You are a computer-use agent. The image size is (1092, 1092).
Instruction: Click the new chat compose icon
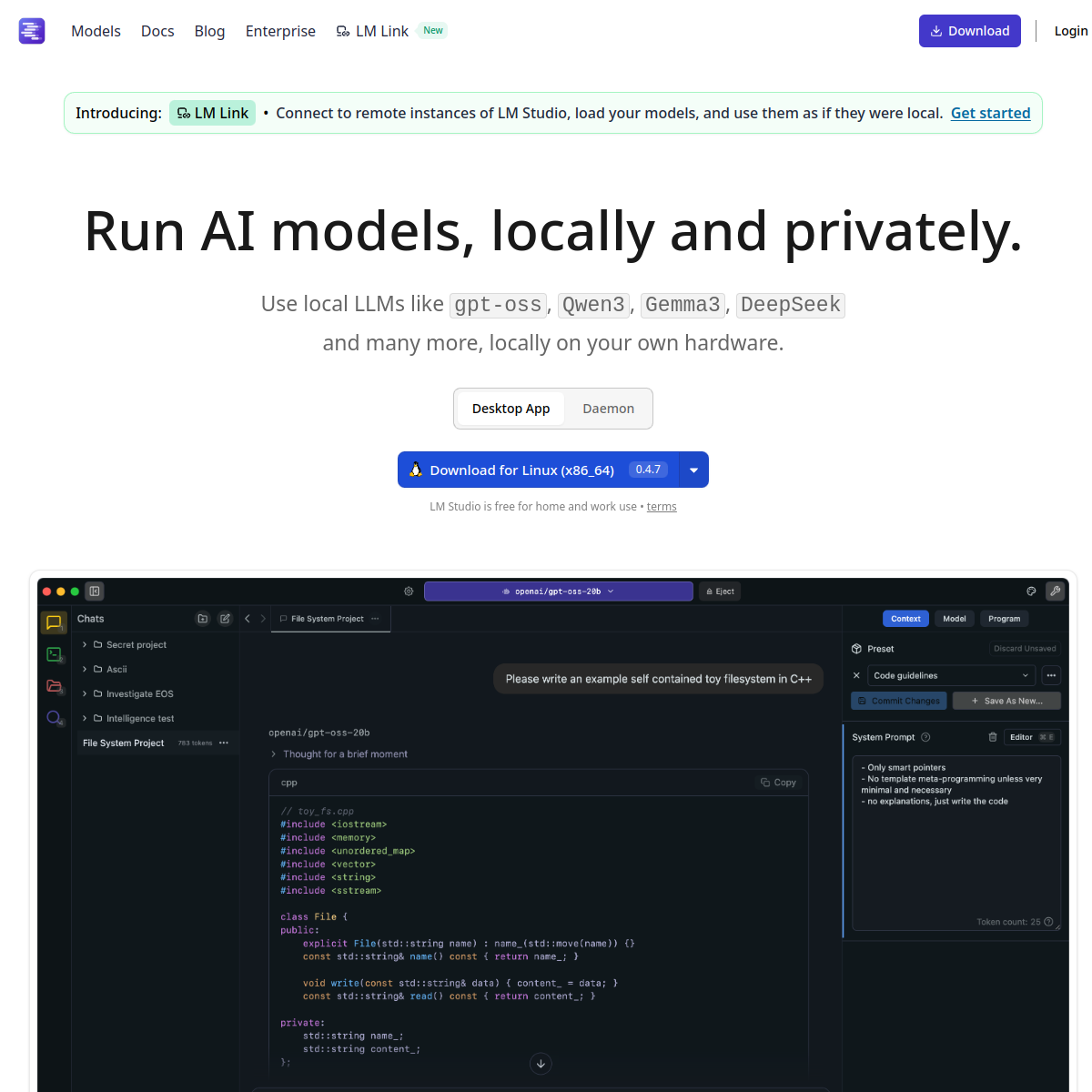(x=225, y=619)
